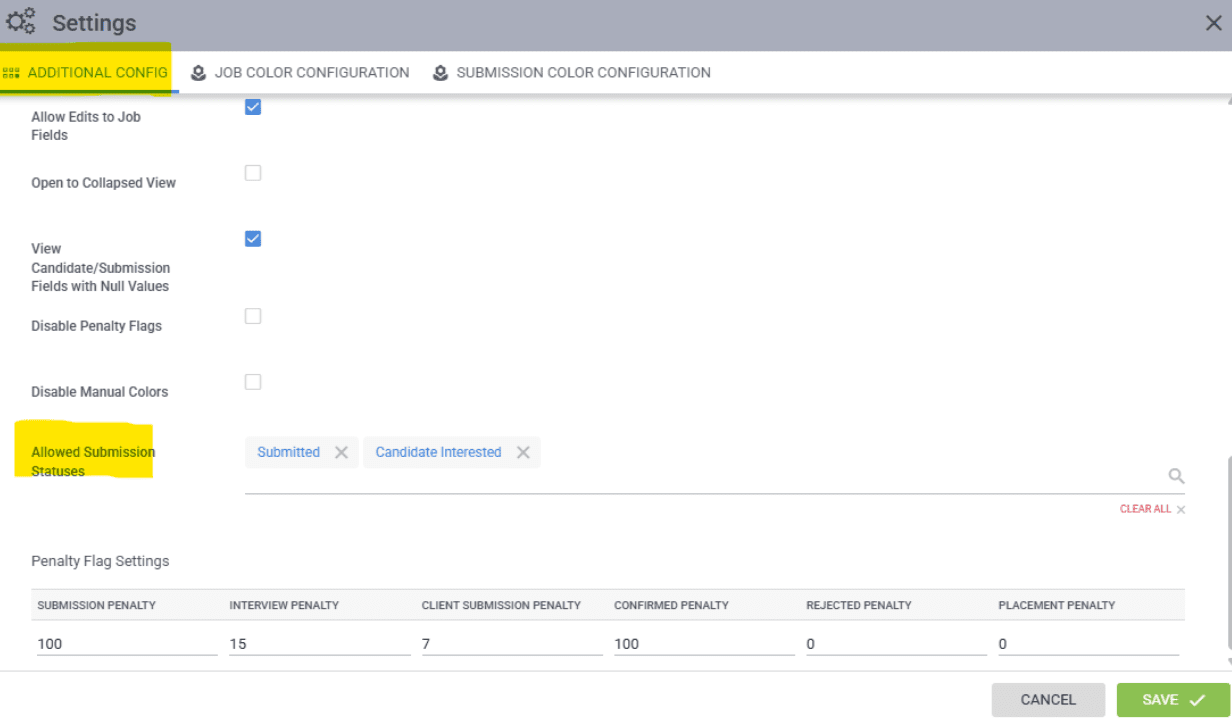The width and height of the screenshot is (1232, 718).
Task: Click the Settings gear icon in header
Action: (x=21, y=21)
